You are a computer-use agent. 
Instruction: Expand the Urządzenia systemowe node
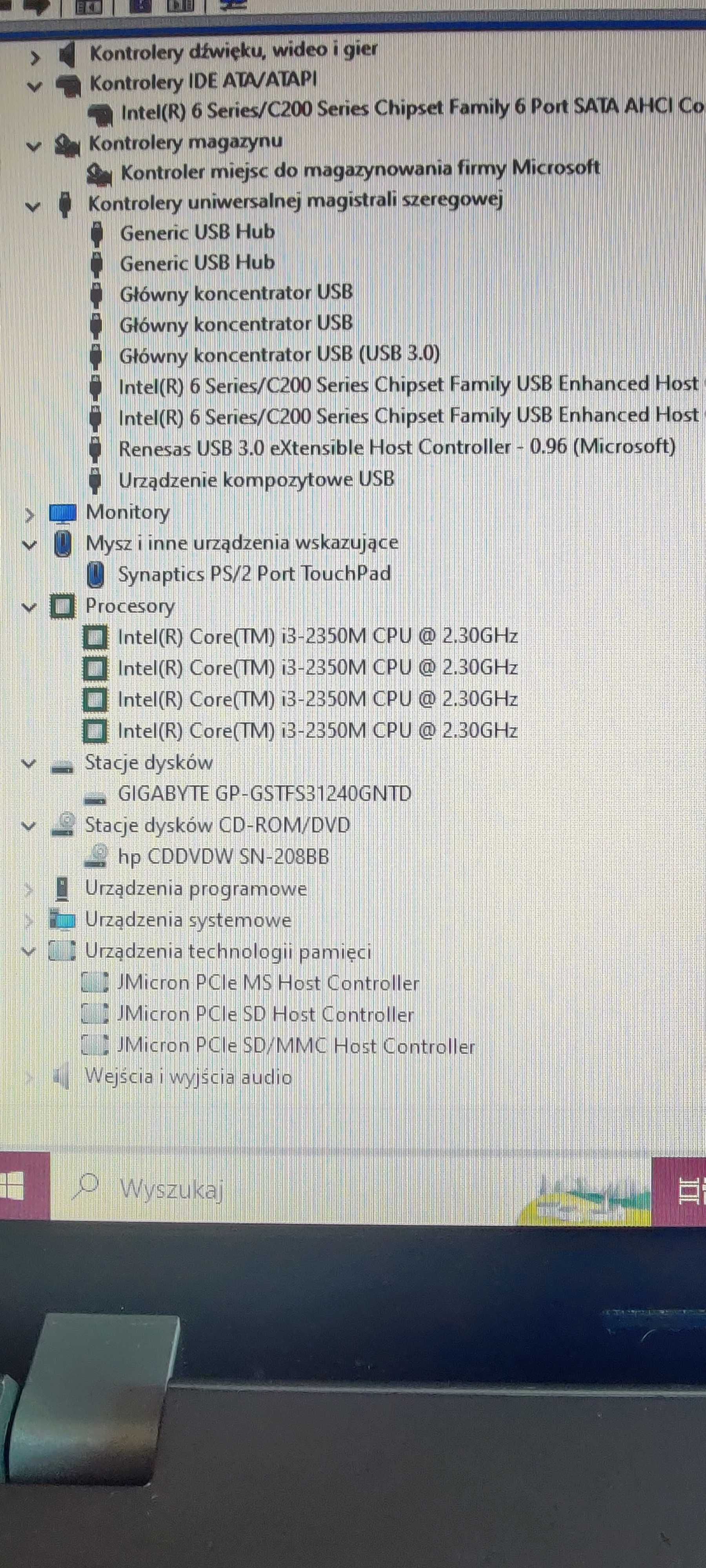click(28, 921)
